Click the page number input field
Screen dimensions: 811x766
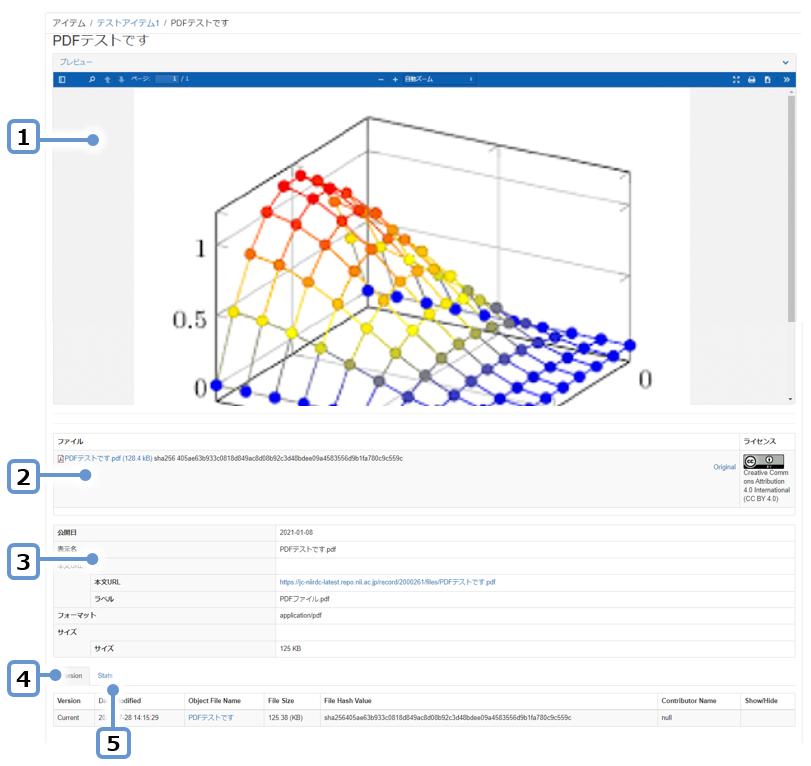171,79
